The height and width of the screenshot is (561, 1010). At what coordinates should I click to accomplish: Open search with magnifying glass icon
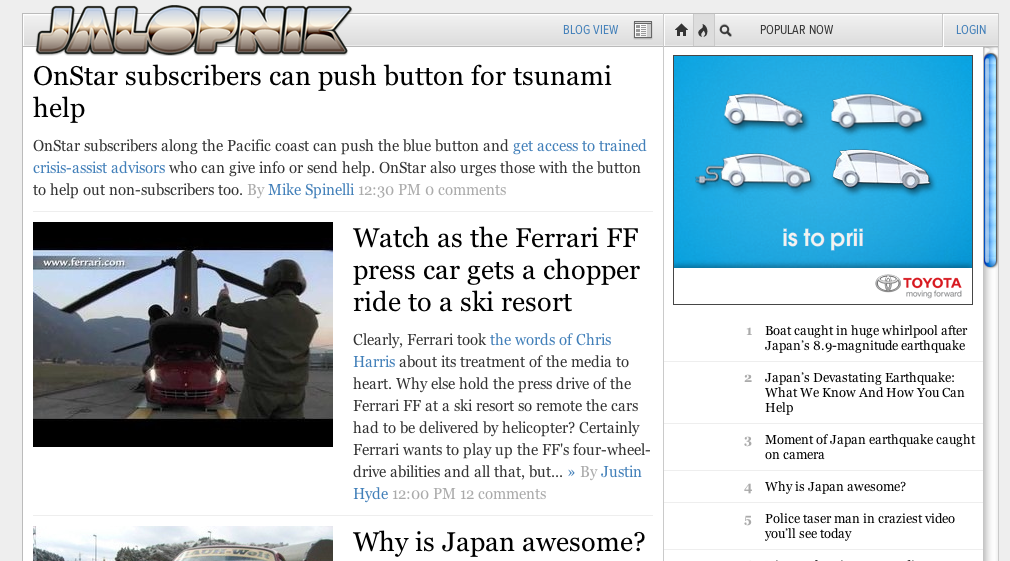pyautogui.click(x=726, y=30)
